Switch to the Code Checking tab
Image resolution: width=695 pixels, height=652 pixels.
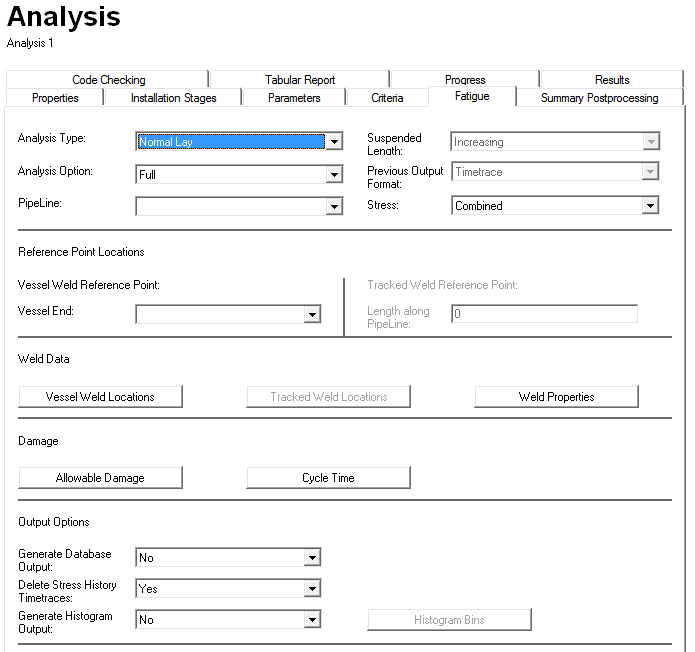(x=108, y=80)
